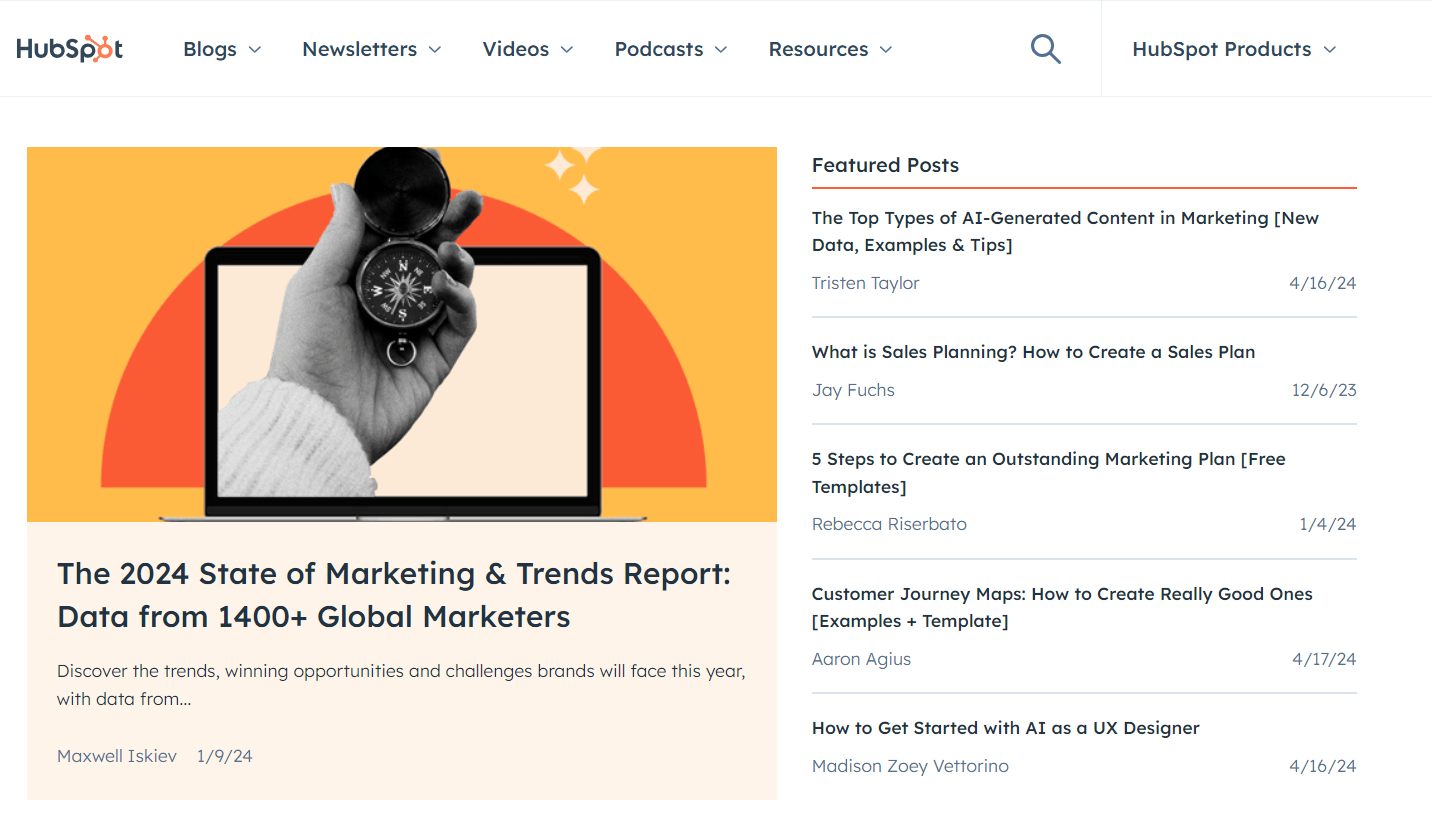Image resolution: width=1432 pixels, height=815 pixels.
Task: Click the 4/17/24 date of Customer Journey post
Action: pyautogui.click(x=1324, y=659)
